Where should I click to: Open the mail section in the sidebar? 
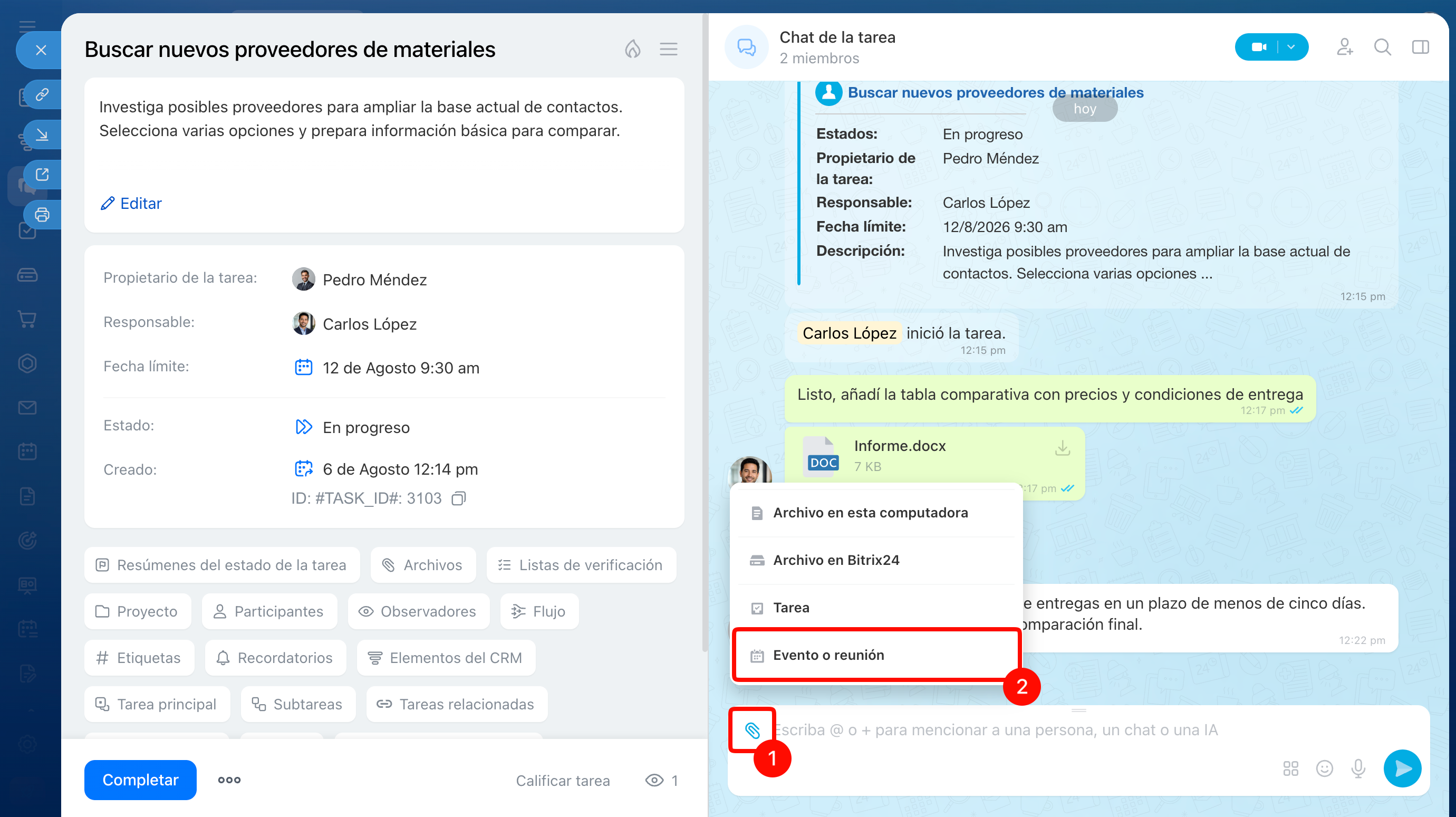[27, 407]
